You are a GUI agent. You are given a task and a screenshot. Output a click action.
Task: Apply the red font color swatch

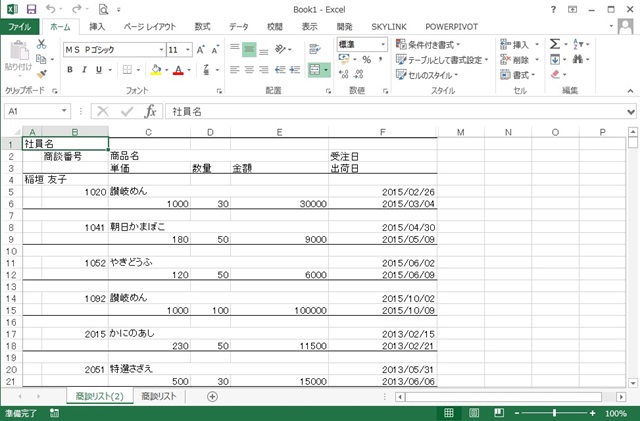pos(178,70)
